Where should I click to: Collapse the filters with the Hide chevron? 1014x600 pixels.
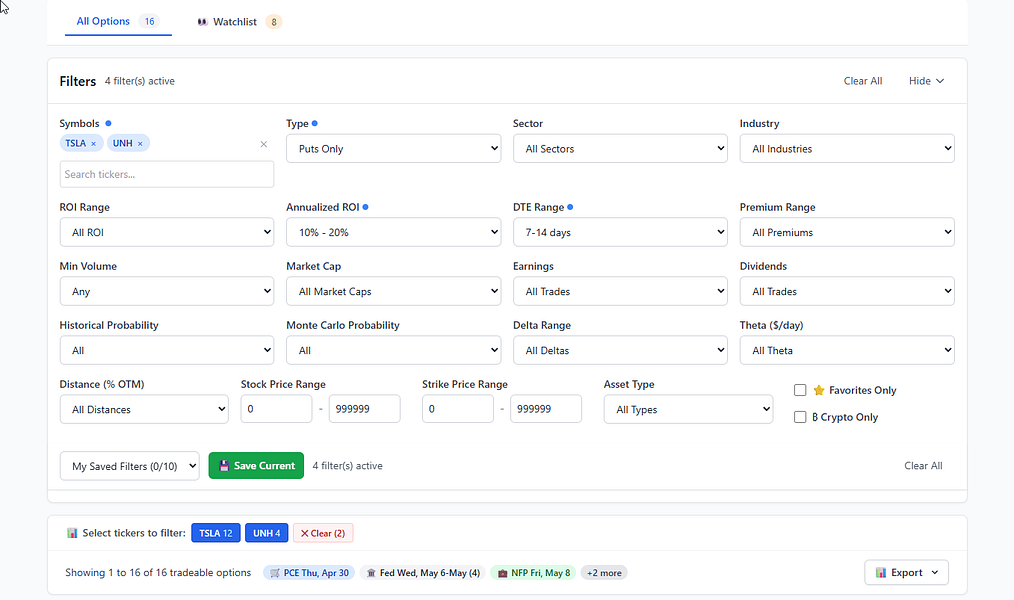[926, 81]
